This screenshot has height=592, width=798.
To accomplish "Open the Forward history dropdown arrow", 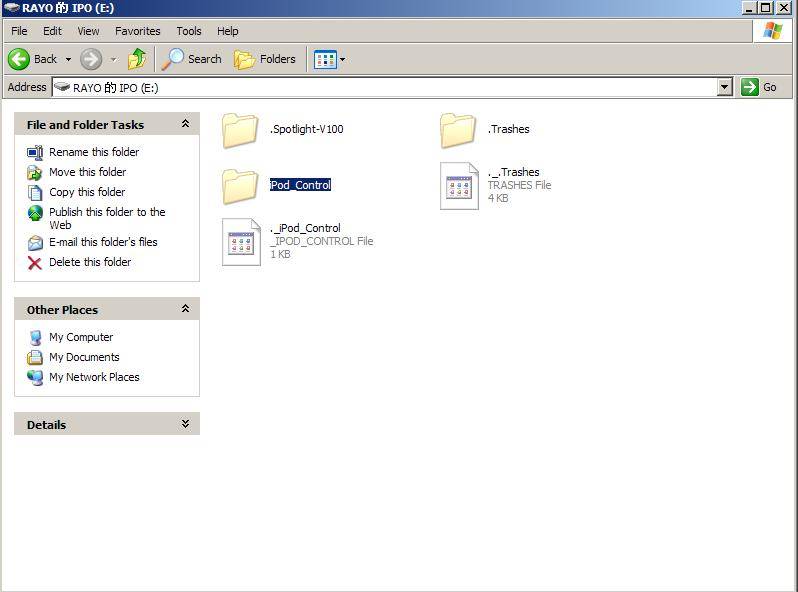I will click(x=113, y=60).
